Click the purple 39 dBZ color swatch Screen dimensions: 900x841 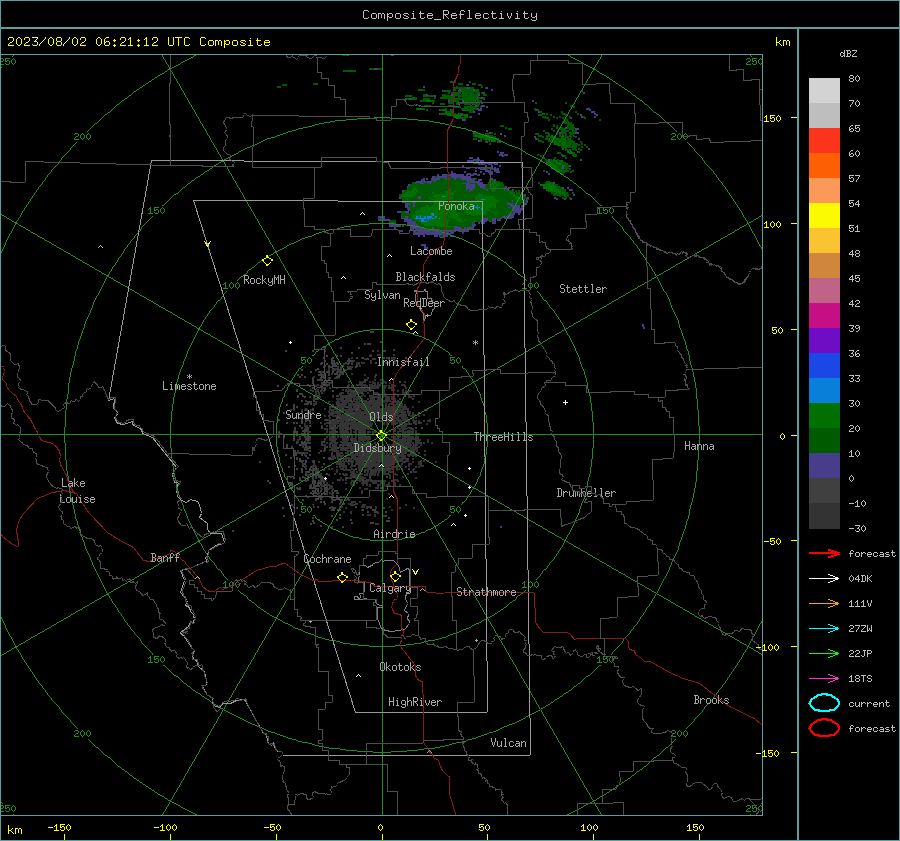pyautogui.click(x=824, y=340)
